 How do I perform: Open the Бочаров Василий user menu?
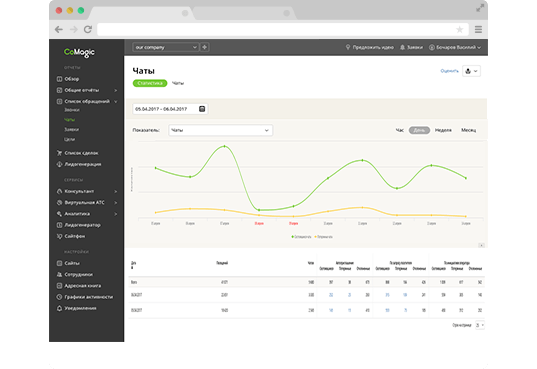455,47
